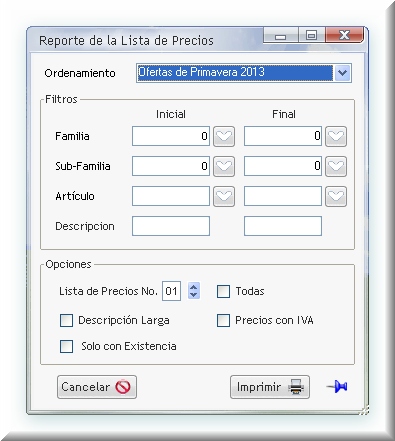Viewport: 395px width, 441px height.
Task: Open the Familia Final lookup button
Action: (x=336, y=136)
